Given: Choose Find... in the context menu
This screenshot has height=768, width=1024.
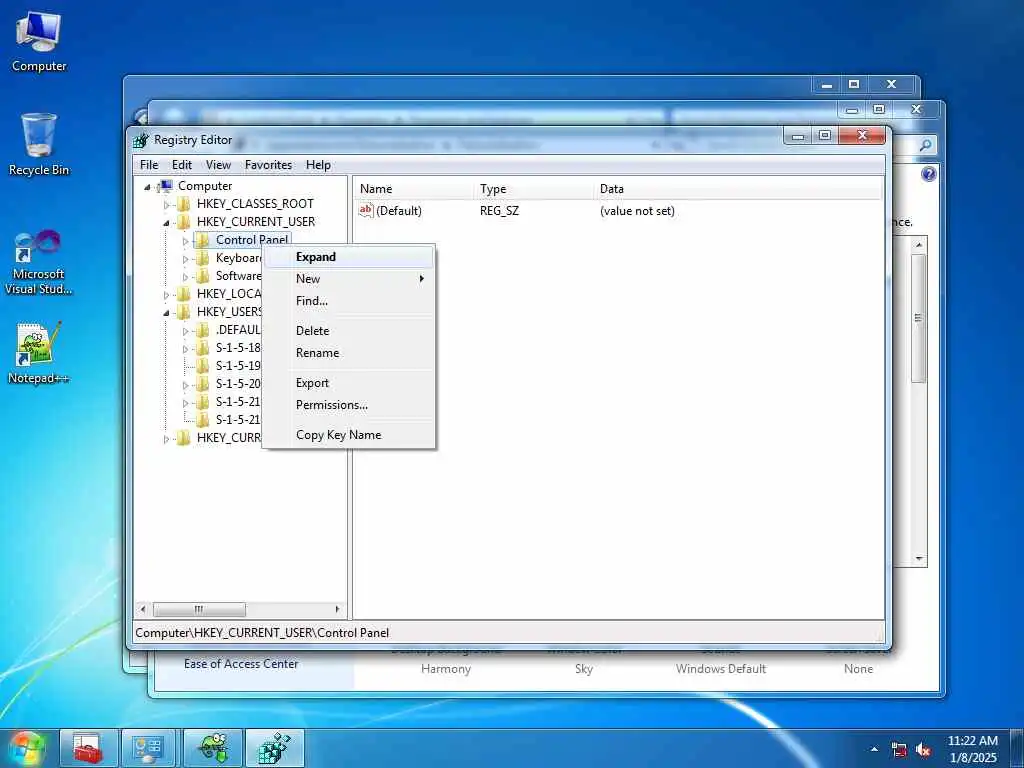Looking at the screenshot, I should coord(349,301).
